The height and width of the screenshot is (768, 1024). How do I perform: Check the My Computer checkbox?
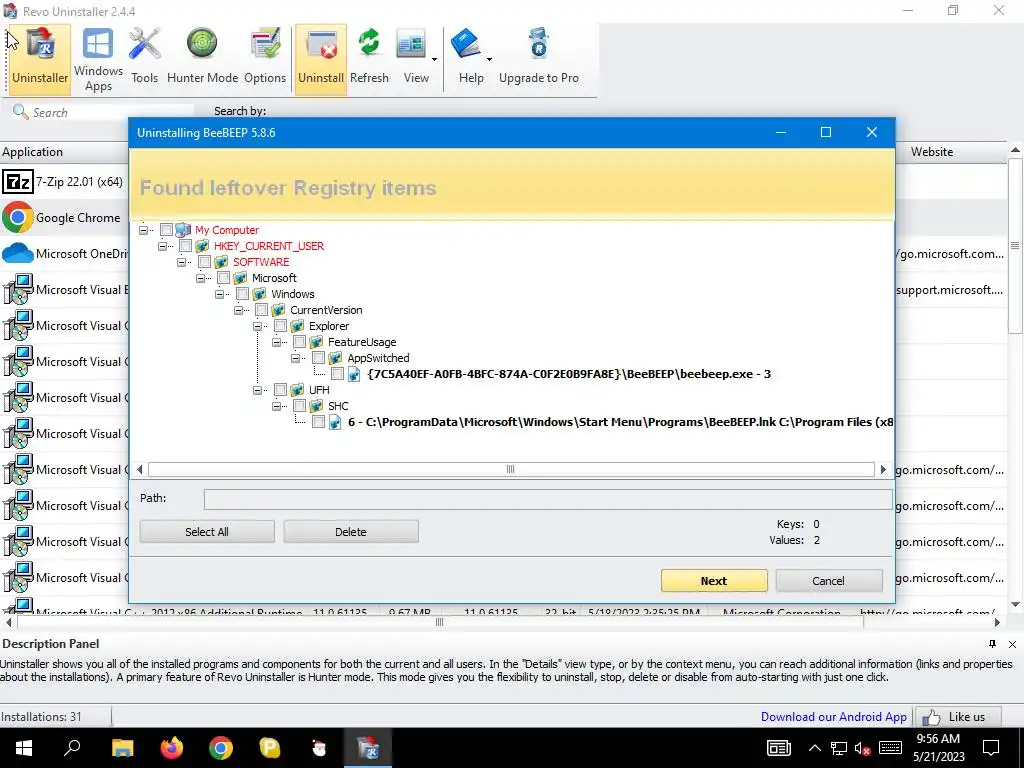166,230
